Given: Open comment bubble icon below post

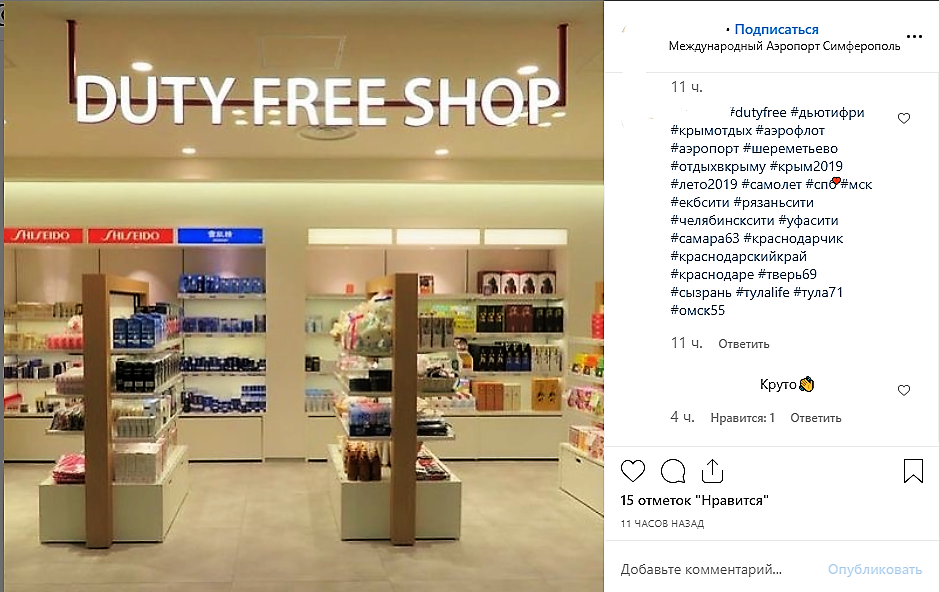Looking at the screenshot, I should click(673, 471).
